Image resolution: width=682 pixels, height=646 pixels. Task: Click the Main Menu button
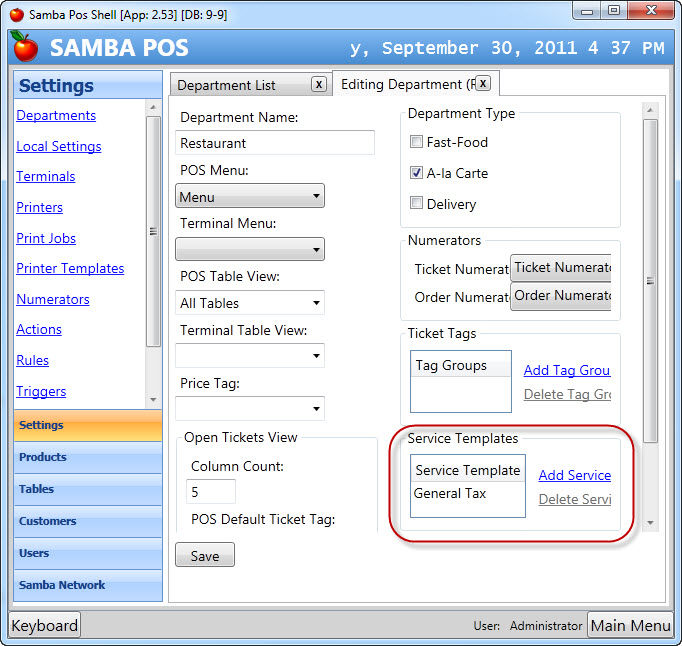(630, 625)
